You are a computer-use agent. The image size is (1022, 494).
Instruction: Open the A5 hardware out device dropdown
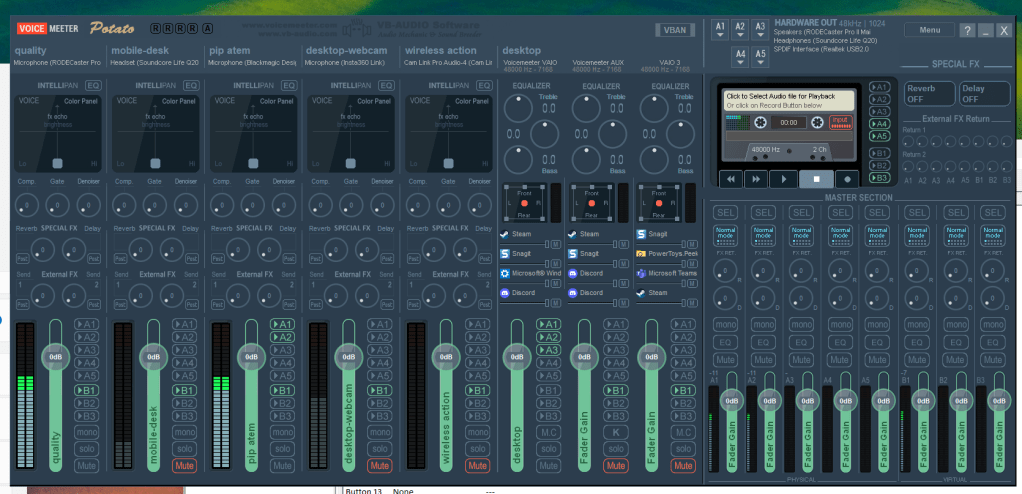click(761, 57)
